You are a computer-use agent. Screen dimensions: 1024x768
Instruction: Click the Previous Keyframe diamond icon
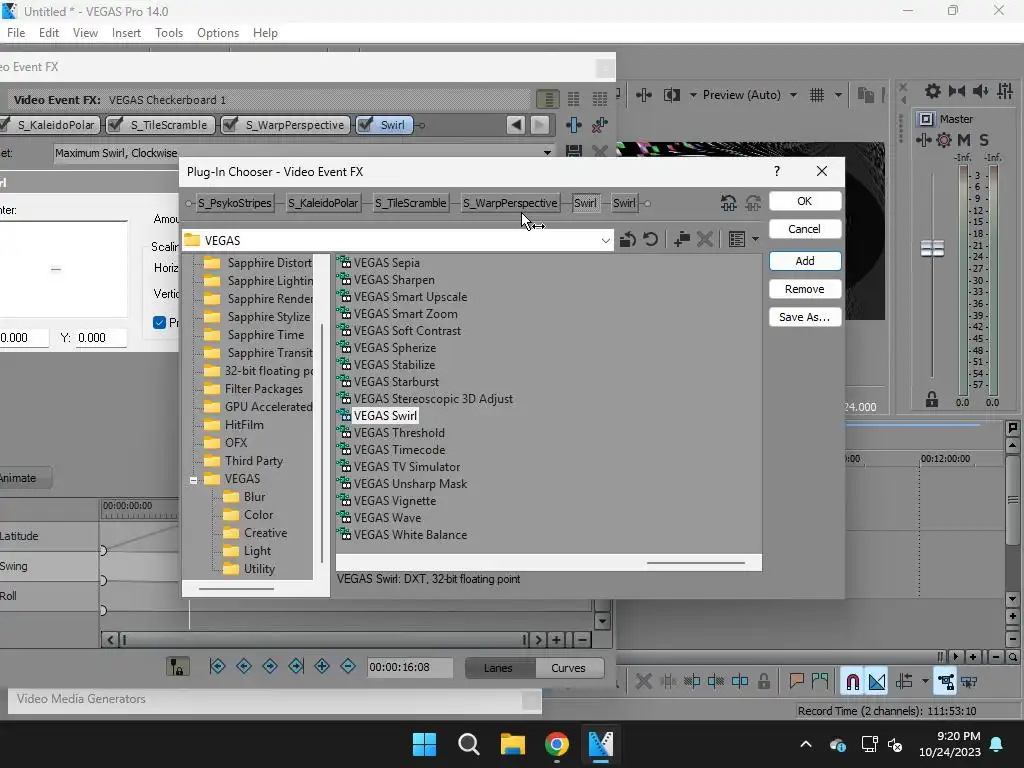(x=244, y=666)
